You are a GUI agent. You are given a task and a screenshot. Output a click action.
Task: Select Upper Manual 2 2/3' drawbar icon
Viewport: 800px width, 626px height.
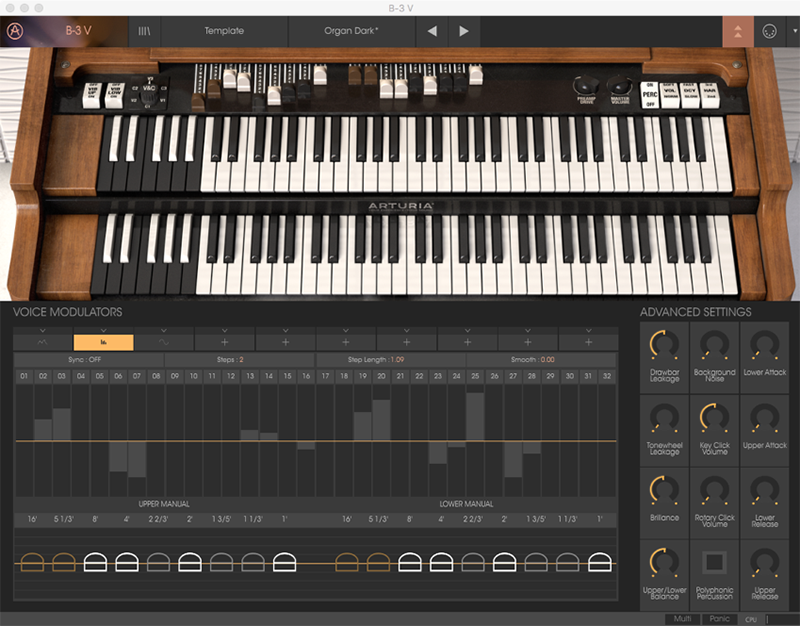pos(158,562)
